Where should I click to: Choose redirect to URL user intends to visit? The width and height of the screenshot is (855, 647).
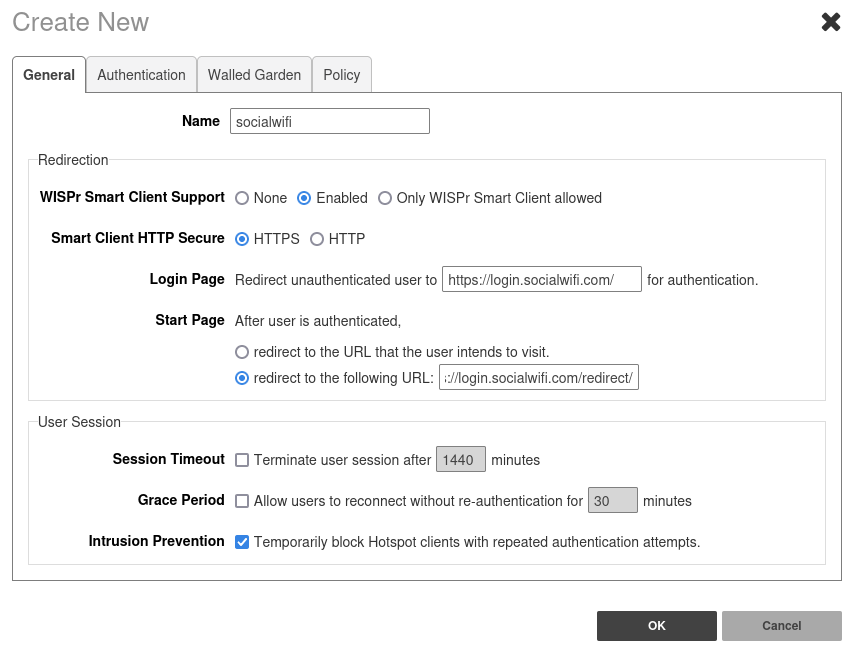point(242,352)
